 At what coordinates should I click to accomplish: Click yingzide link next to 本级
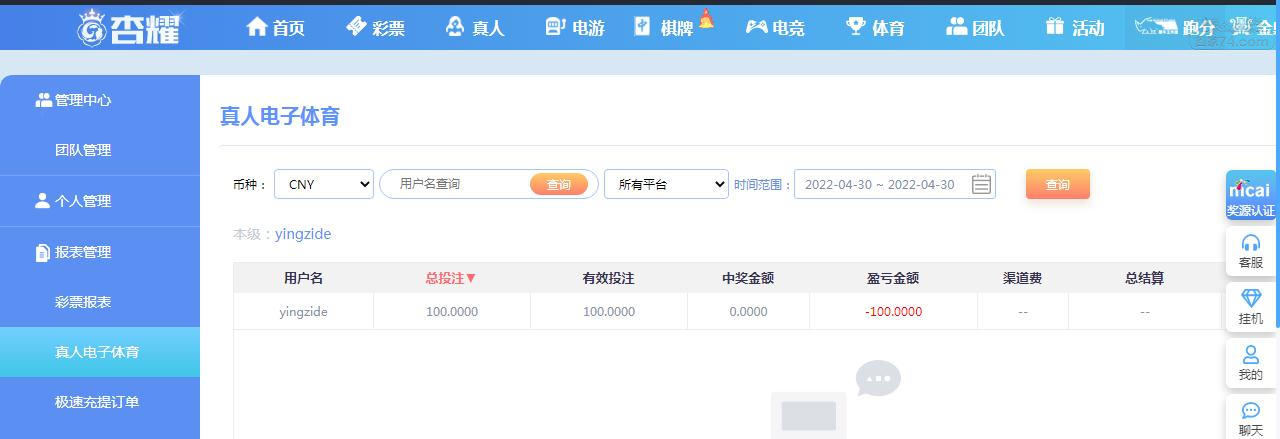tap(303, 234)
